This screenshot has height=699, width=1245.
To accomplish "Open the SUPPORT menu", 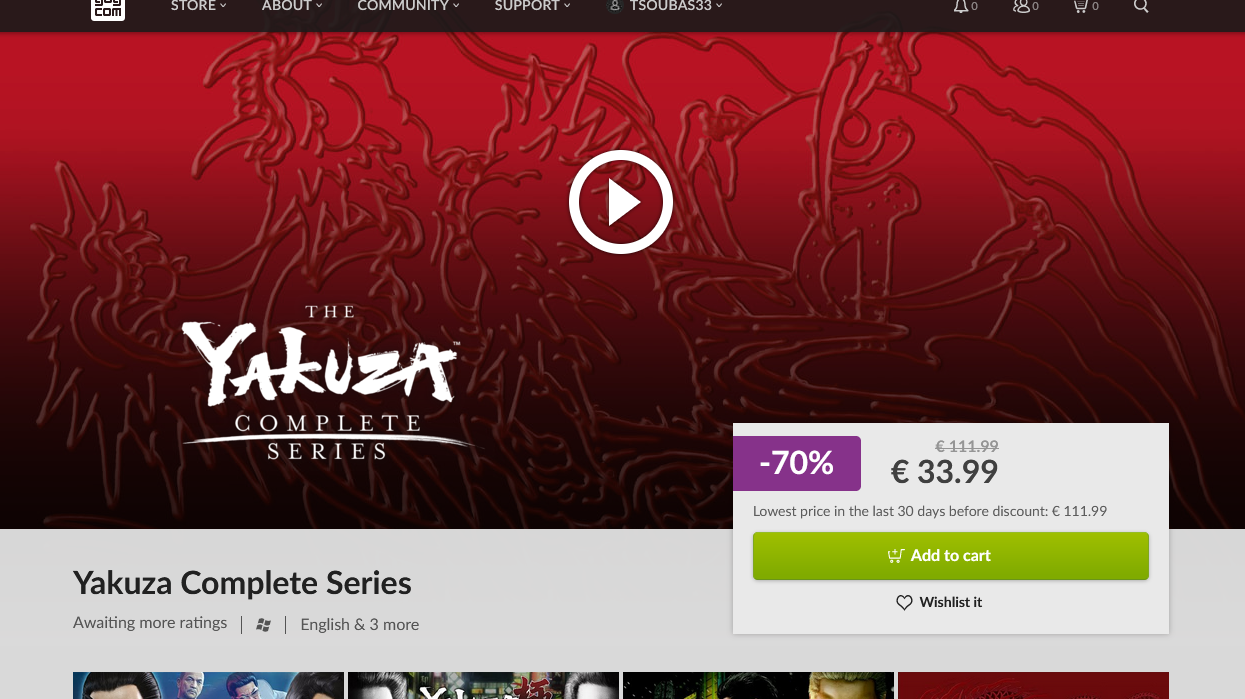I will tap(532, 6).
